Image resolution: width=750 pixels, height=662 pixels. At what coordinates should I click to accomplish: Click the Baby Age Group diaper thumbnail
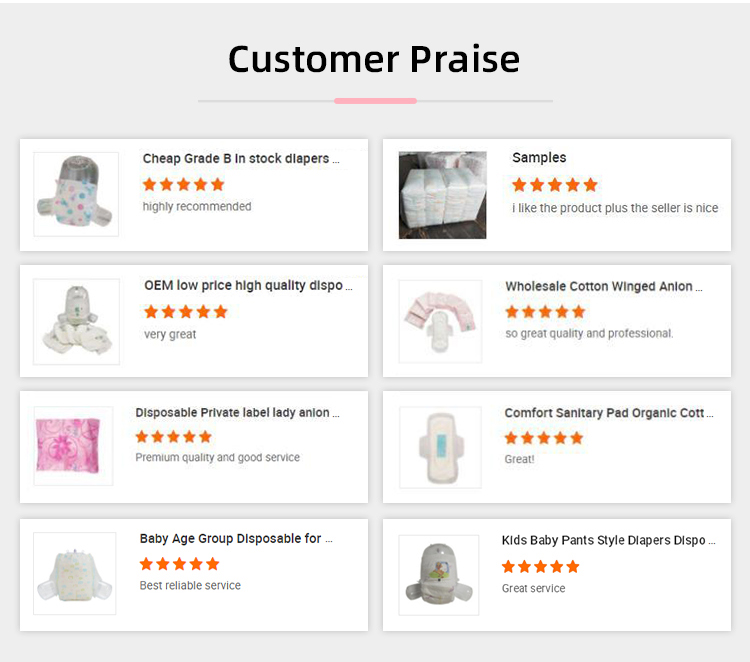[x=75, y=574]
